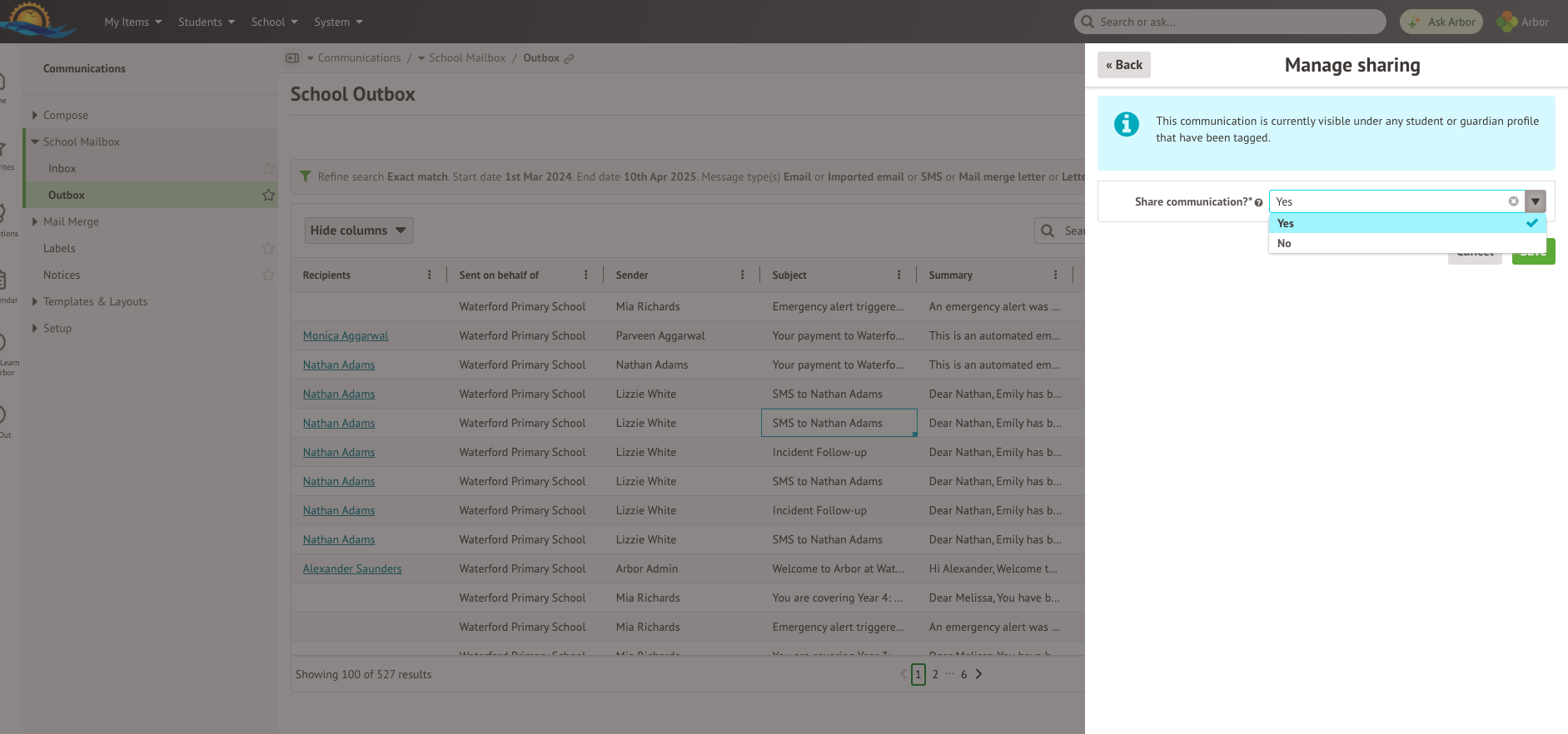This screenshot has height=734, width=1568.
Task: Toggle the Share communication dropdown arrow
Action: click(1536, 201)
